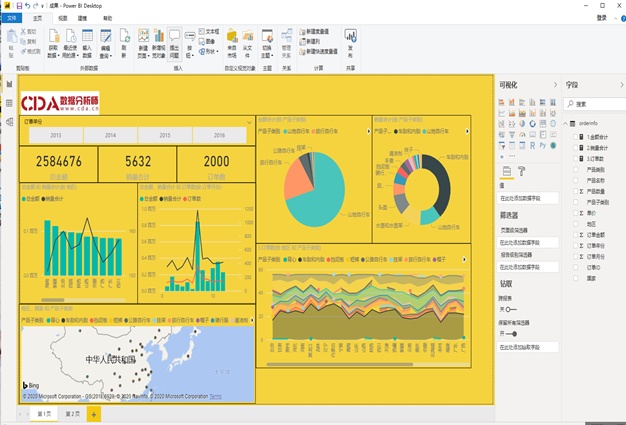Toggle the 跨报表 cross-report switch
626x425 pixels.
click(x=511, y=309)
